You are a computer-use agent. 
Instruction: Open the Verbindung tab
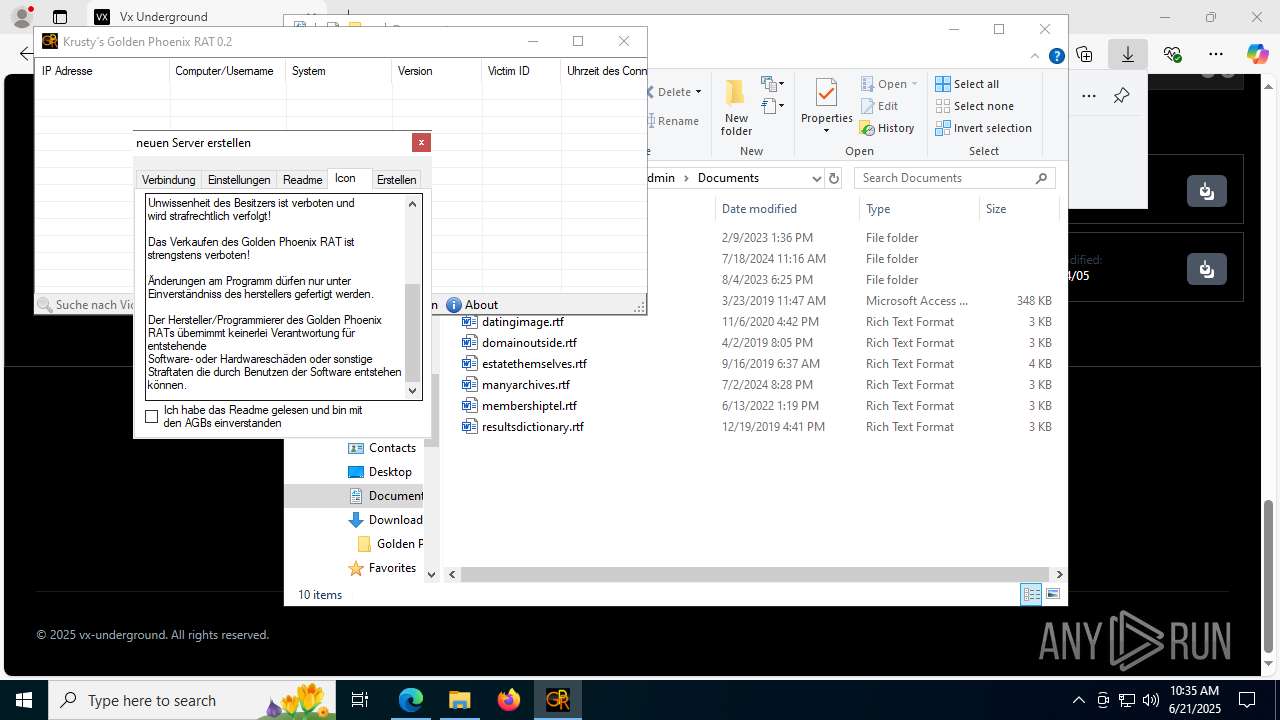coord(168,180)
